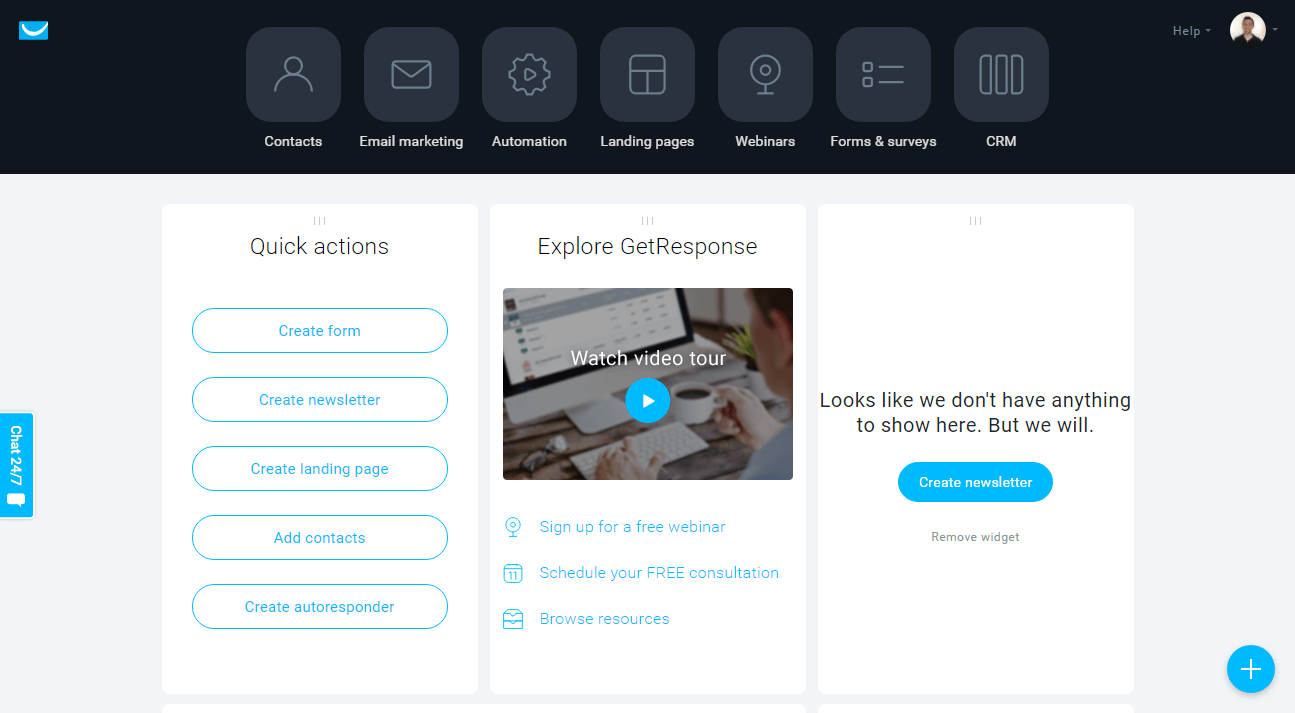This screenshot has height=713, width=1295.
Task: Click the user profile avatar
Action: [x=1247, y=30]
